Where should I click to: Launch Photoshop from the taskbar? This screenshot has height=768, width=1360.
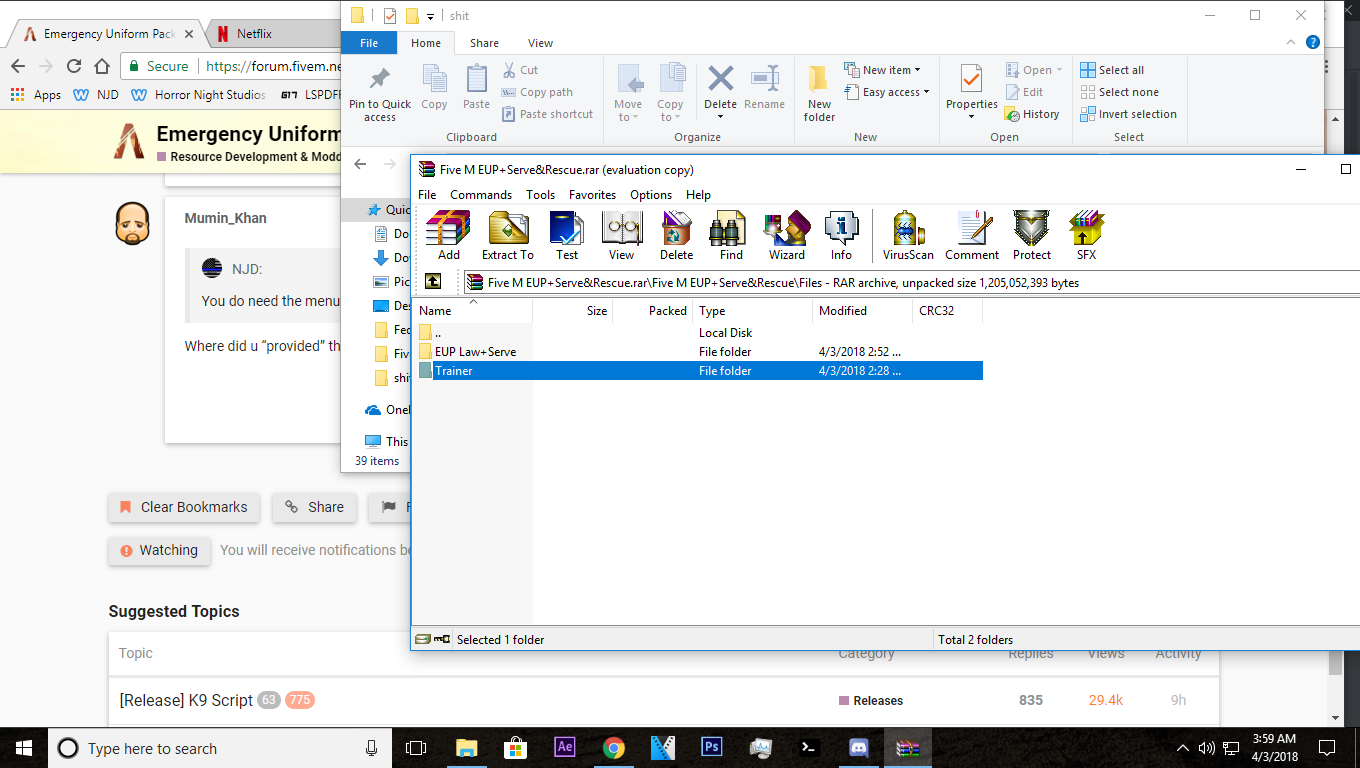711,747
